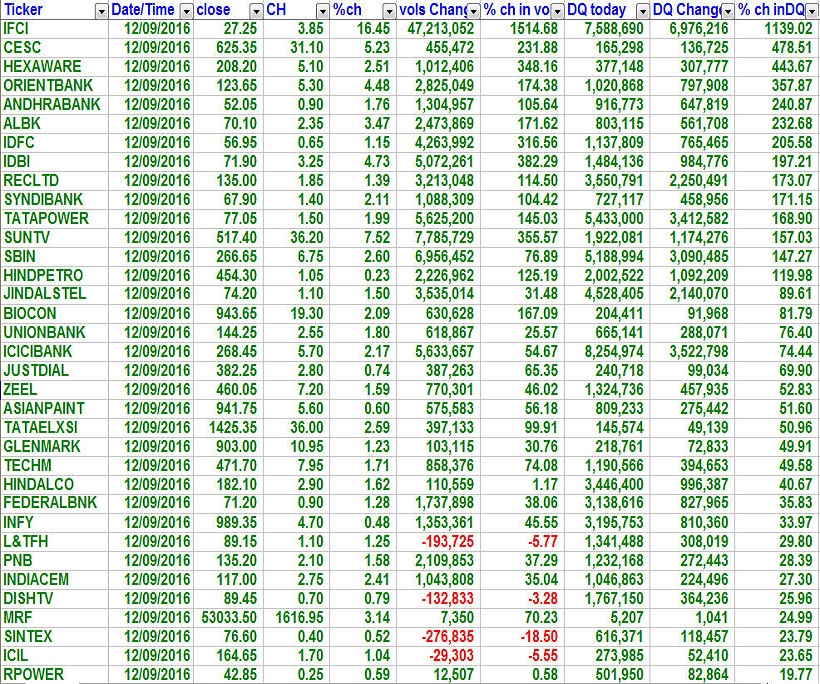The width and height of the screenshot is (820, 684).
Task: Open the DQ Change column filter dropdown
Action: point(728,10)
